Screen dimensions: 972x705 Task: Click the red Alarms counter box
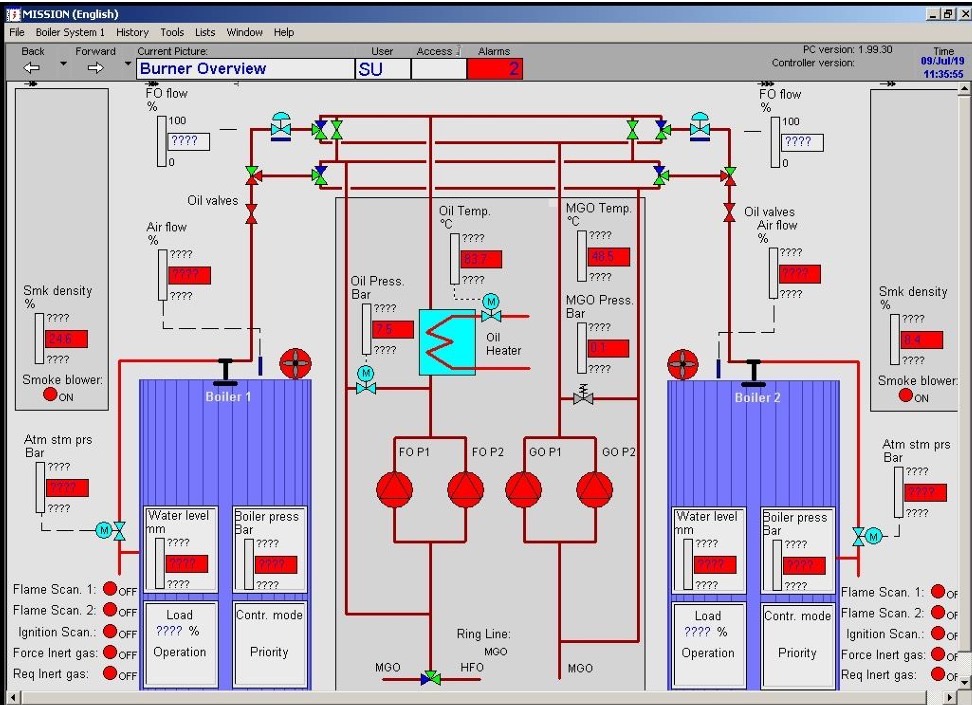(x=495, y=69)
